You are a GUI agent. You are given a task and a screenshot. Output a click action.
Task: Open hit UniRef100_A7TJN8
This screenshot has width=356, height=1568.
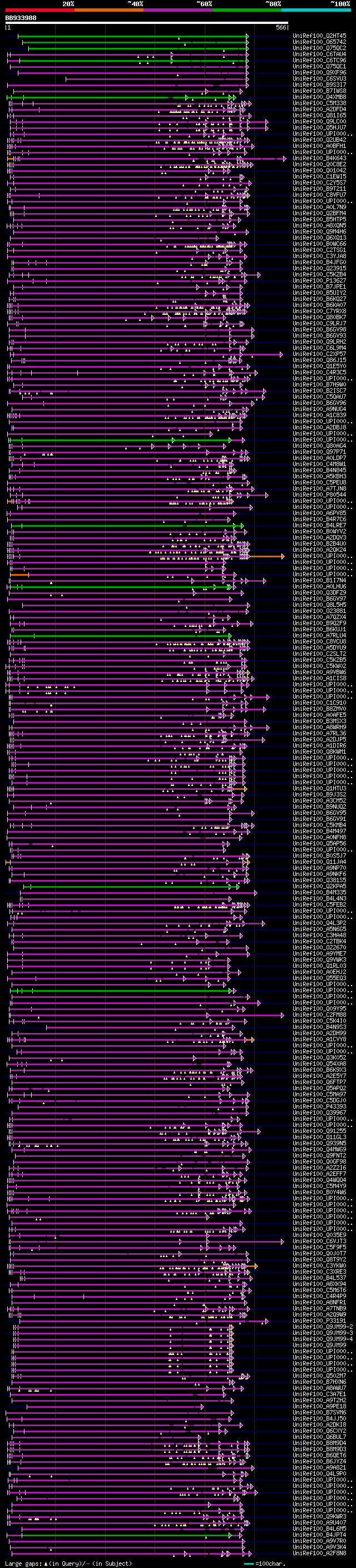319,488
